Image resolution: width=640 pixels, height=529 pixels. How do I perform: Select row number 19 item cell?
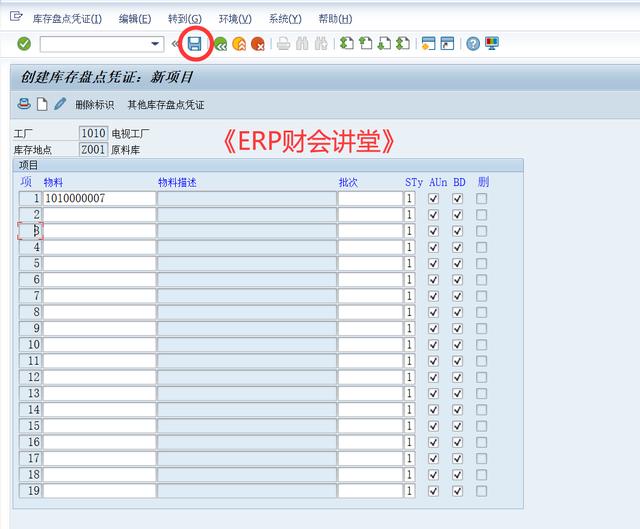(31, 491)
